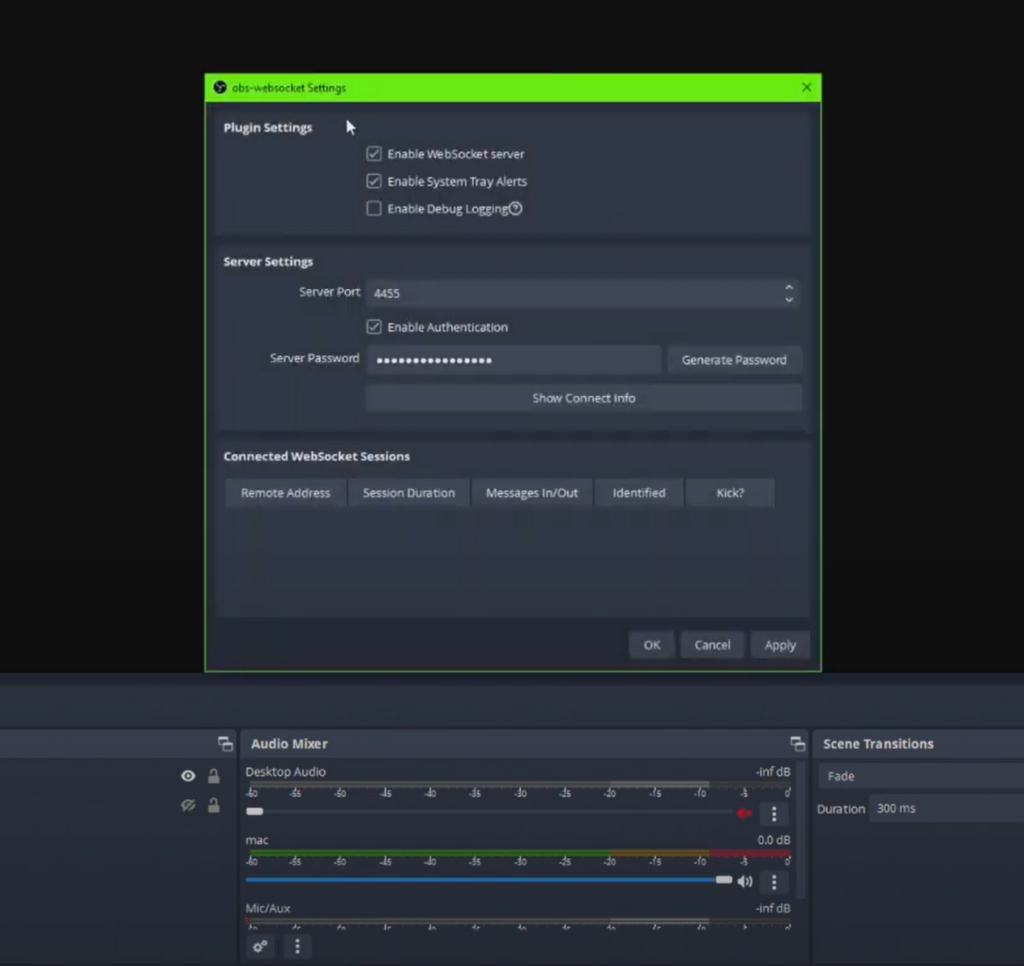
Task: Unmute the Desktop Audio speaker icon
Action: coord(744,813)
